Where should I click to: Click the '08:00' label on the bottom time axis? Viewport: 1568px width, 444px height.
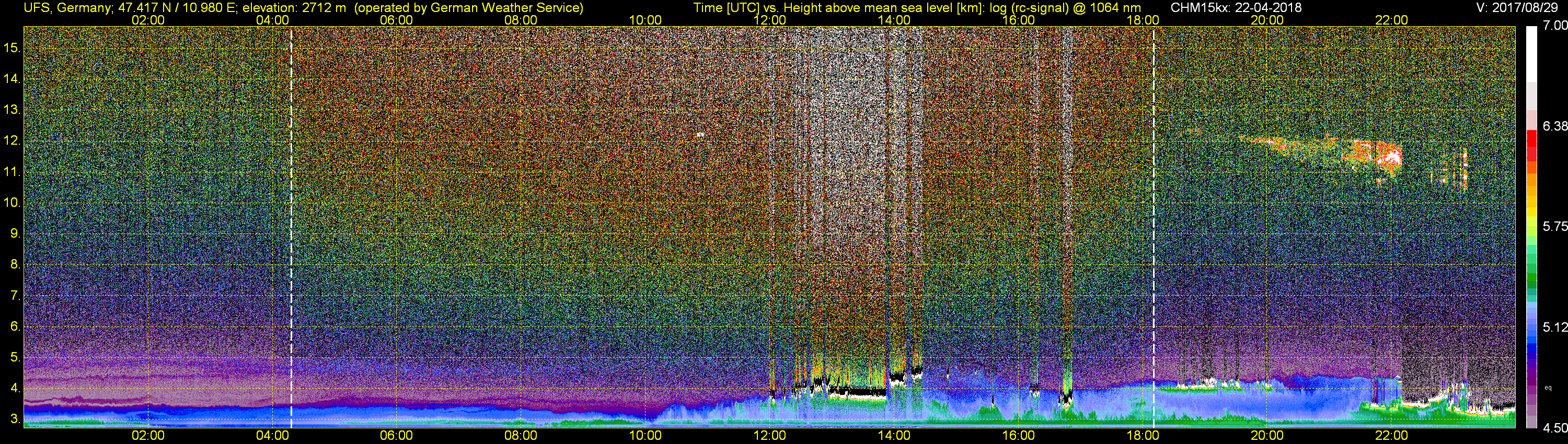pos(521,436)
